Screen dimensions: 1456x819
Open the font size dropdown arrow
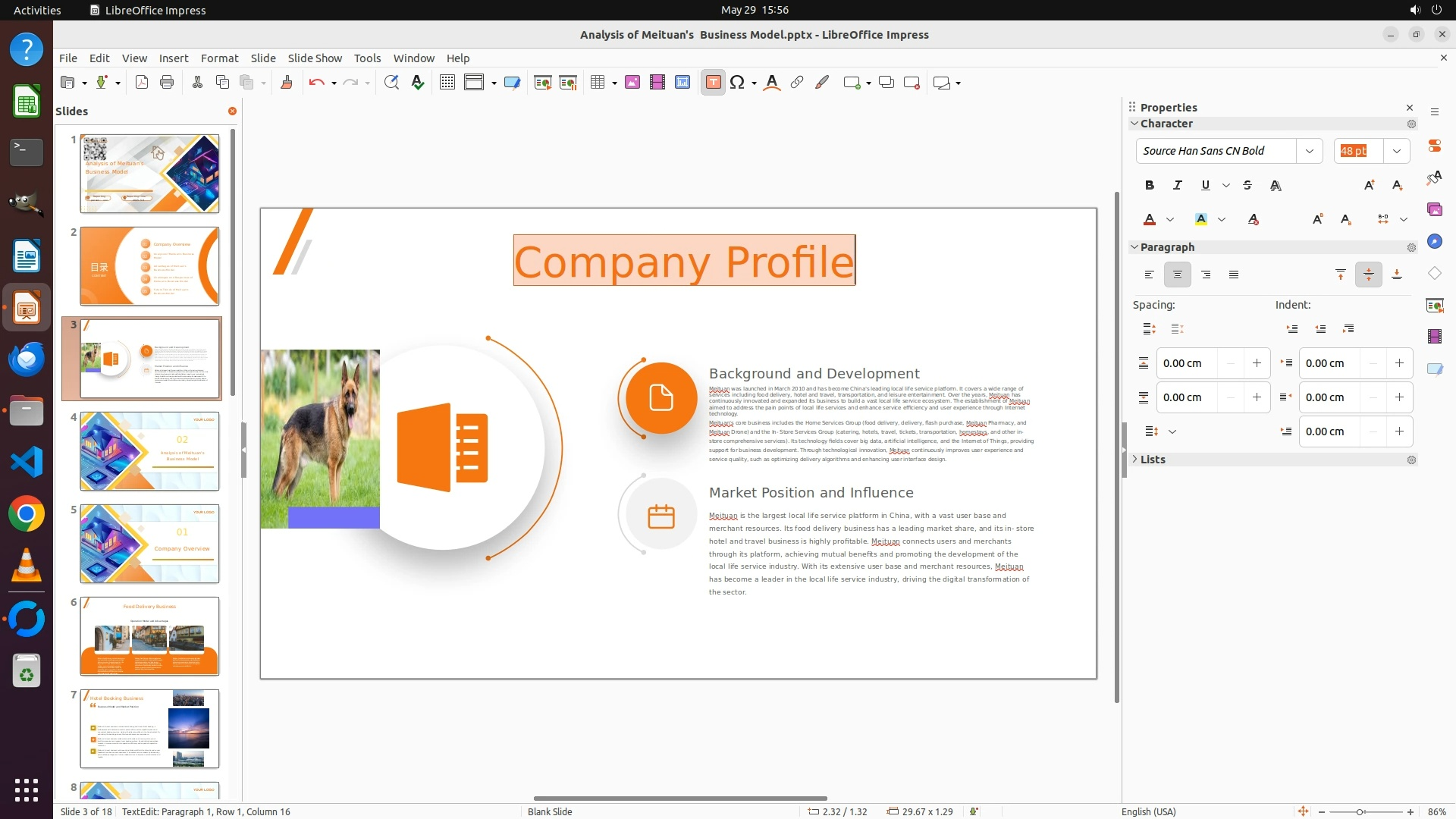[1396, 151]
